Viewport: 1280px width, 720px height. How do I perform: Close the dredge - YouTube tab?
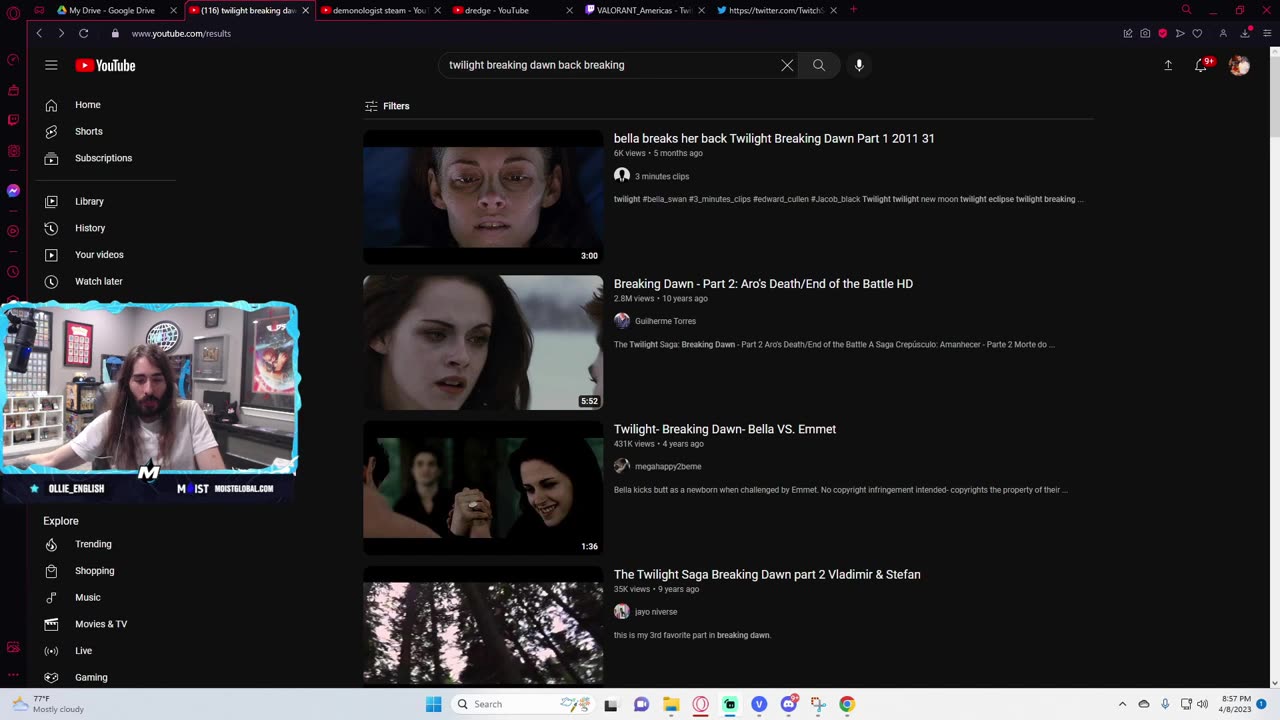569,10
